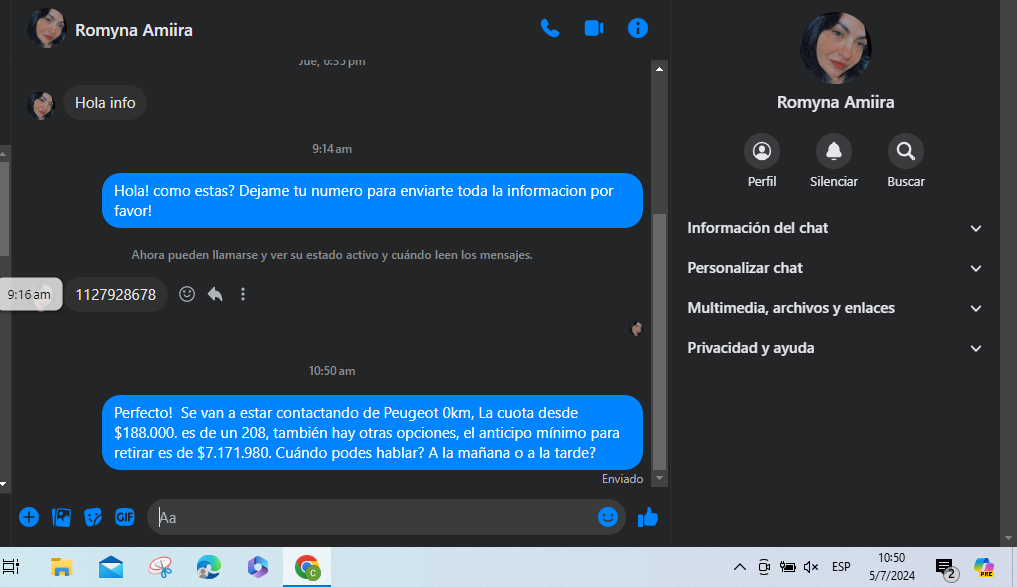The image size is (1017, 587).
Task: Click the Aa message input field
Action: pyautogui.click(x=370, y=517)
